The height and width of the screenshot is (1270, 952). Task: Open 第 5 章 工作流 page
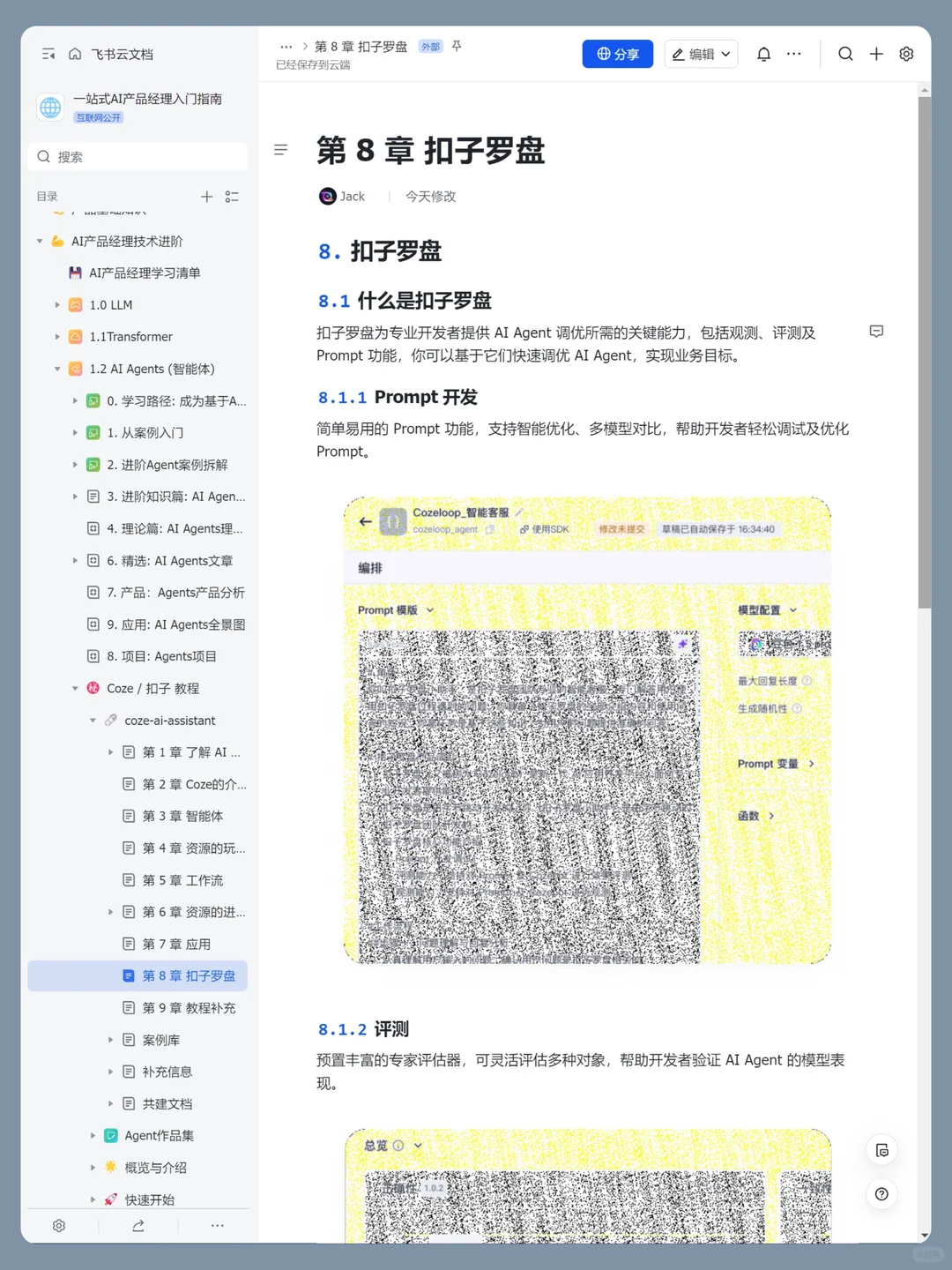coord(138,880)
